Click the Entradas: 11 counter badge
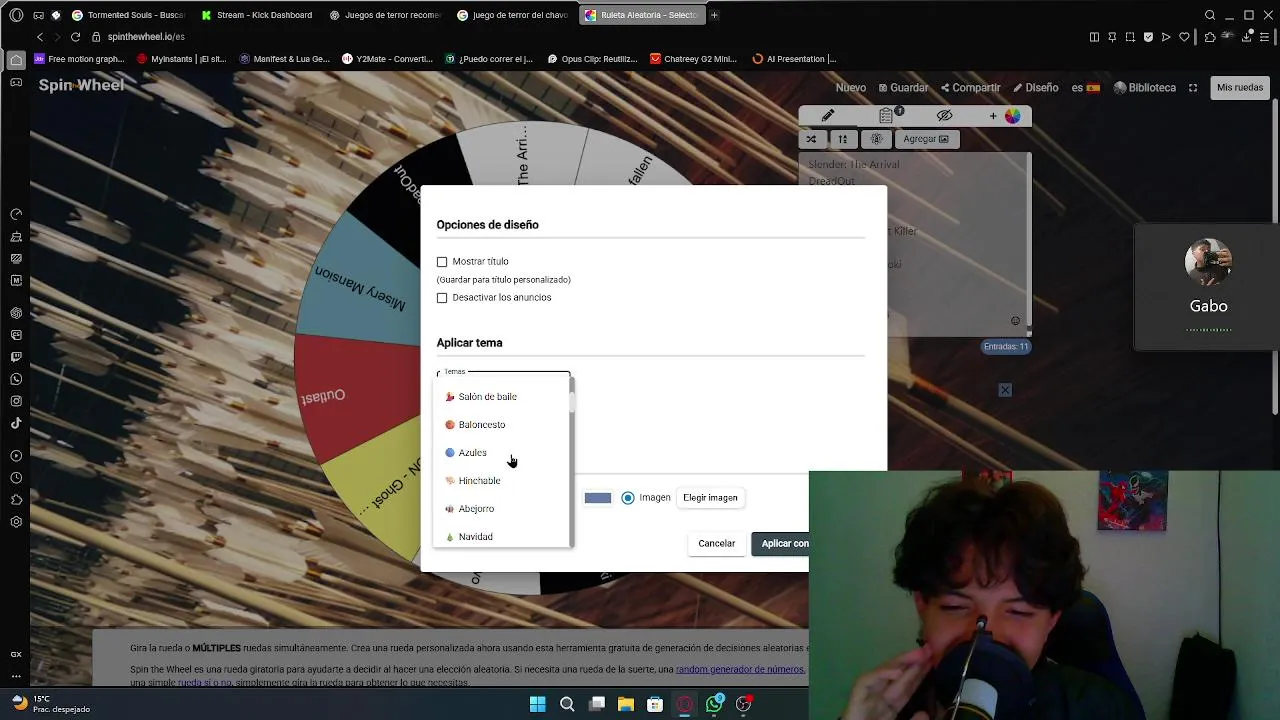Image resolution: width=1280 pixels, height=720 pixels. click(1006, 347)
